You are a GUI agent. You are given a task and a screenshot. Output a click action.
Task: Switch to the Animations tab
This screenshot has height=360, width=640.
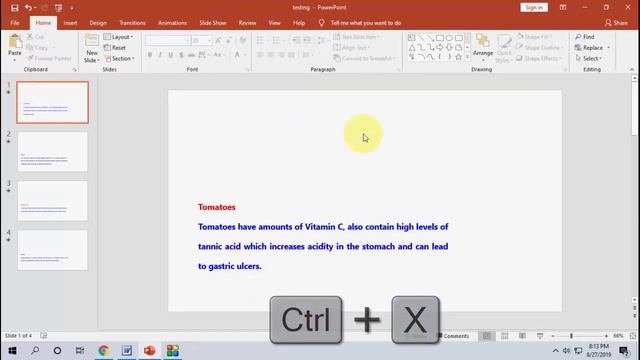[173, 23]
